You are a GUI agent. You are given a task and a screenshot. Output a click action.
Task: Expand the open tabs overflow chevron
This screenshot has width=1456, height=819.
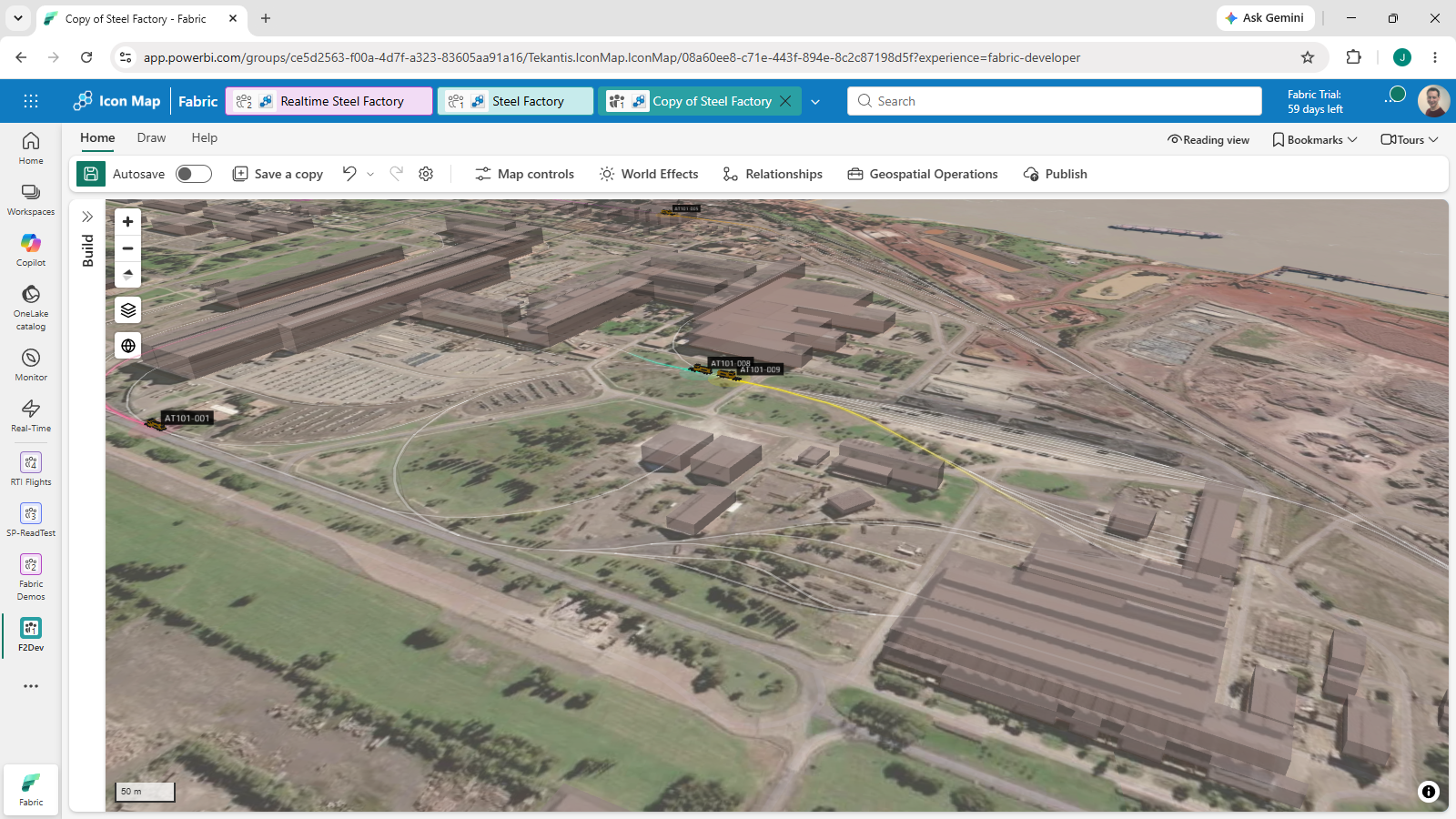815,102
